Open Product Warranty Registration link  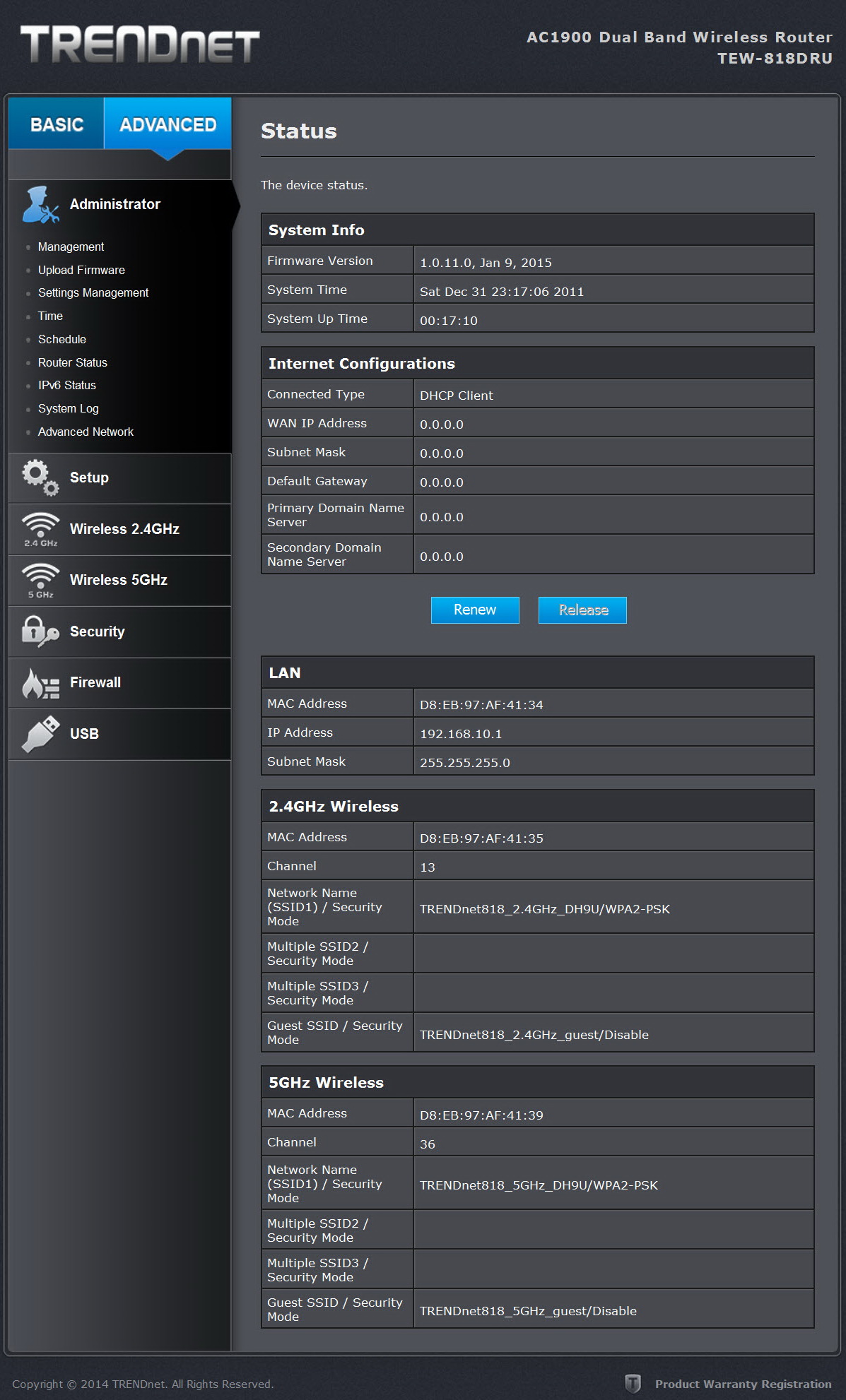[743, 1384]
